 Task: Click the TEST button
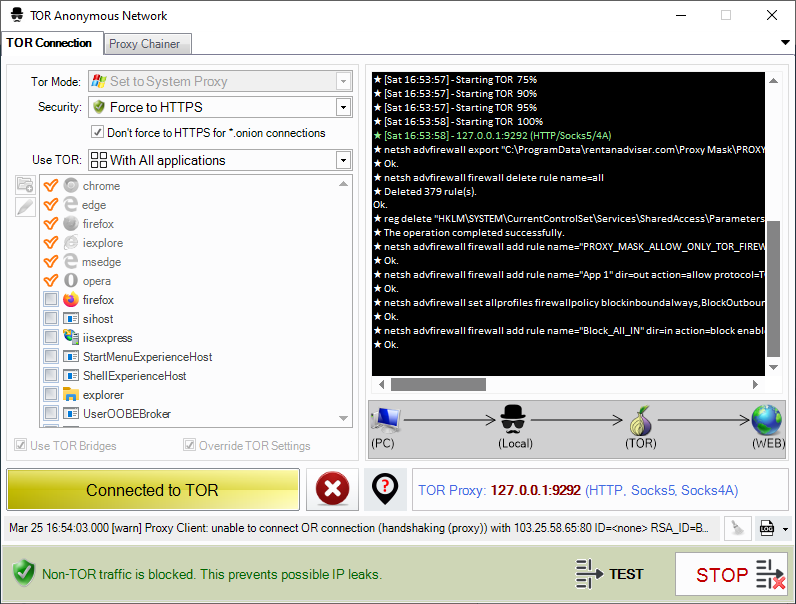pyautogui.click(x=610, y=574)
